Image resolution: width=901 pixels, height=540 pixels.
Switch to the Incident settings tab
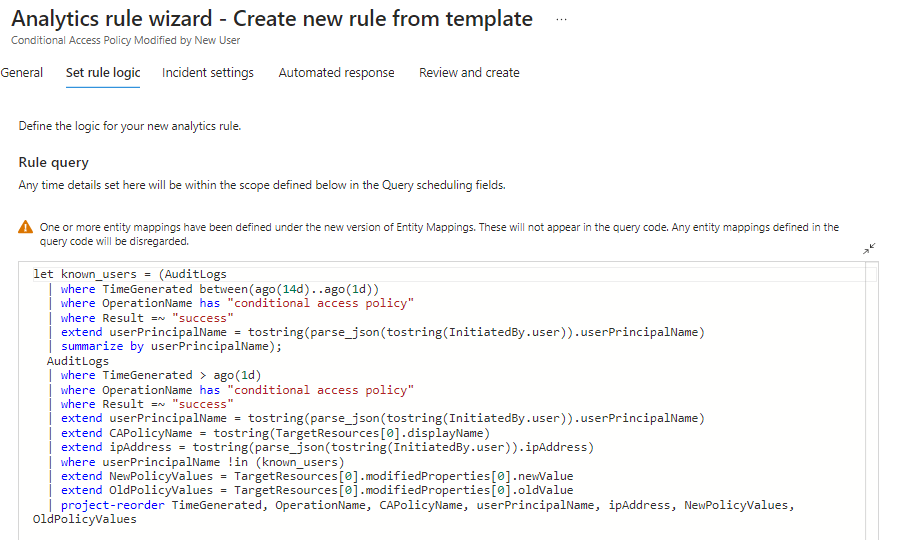(x=208, y=73)
